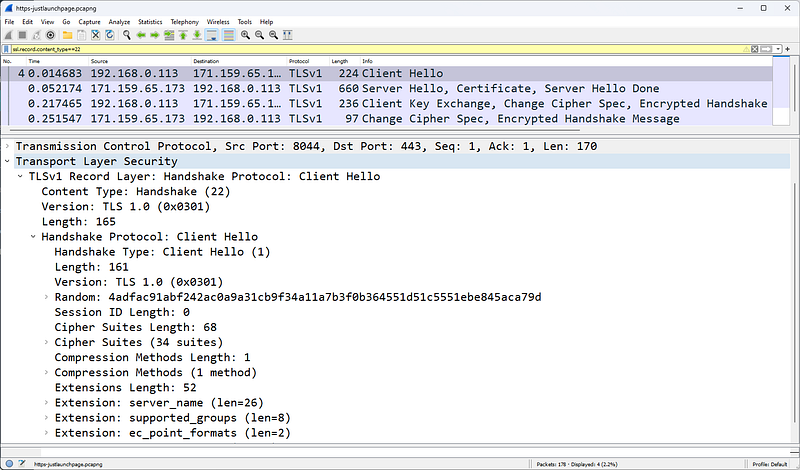The image size is (800, 470).
Task: Click the Restart capture icon
Action: [36, 35]
